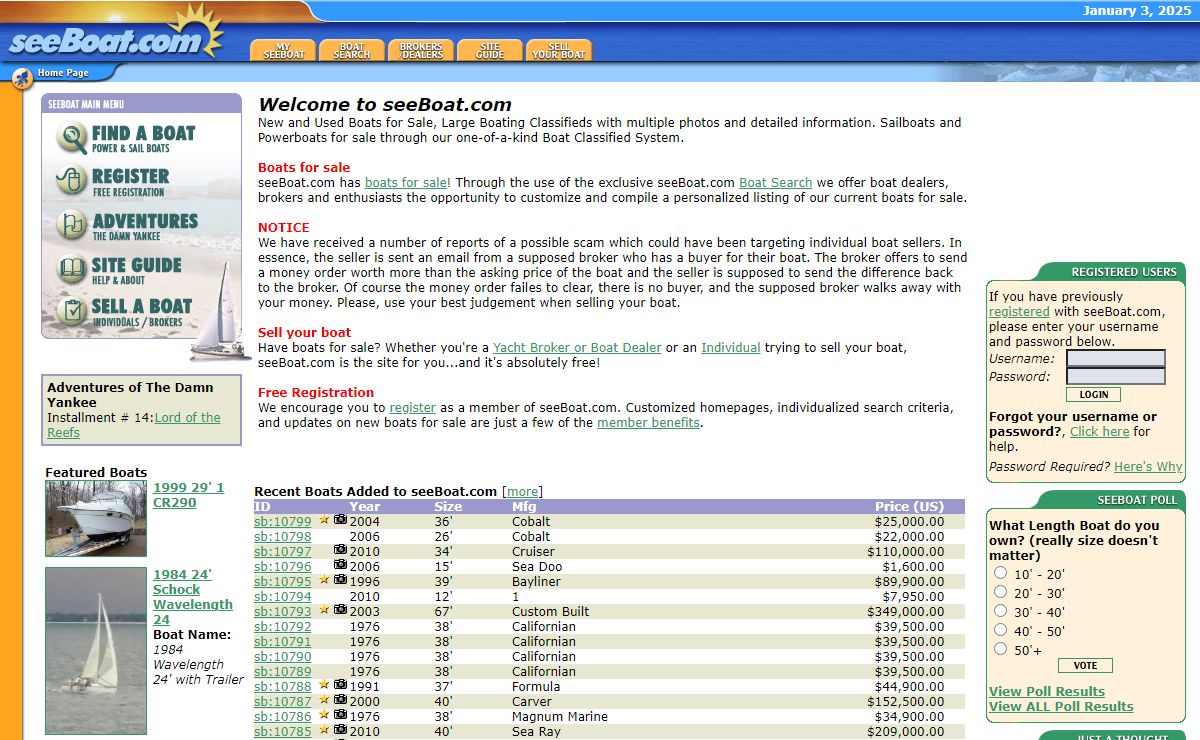
Task: Open the Lord of the Reefs link
Action: (134, 425)
